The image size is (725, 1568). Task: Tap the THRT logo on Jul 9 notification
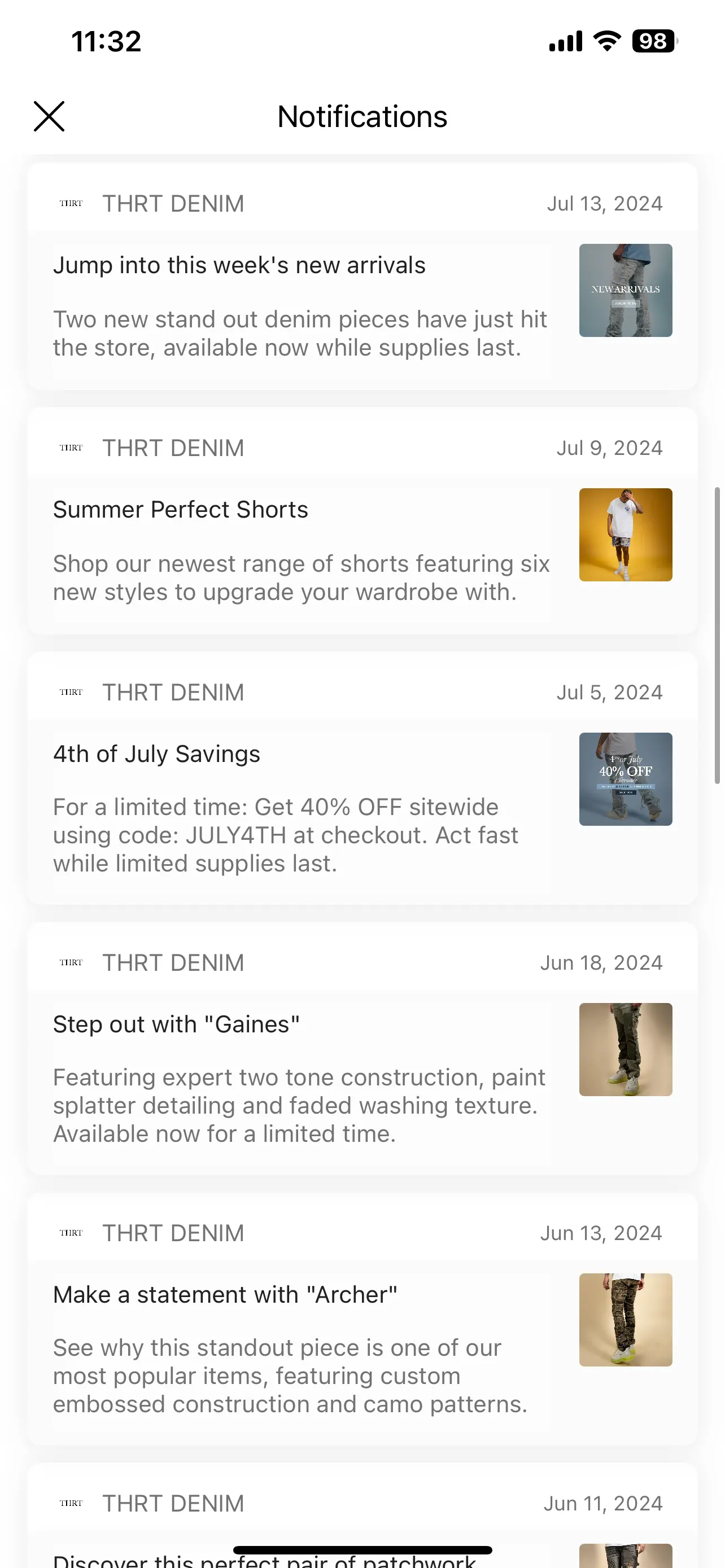(71, 448)
